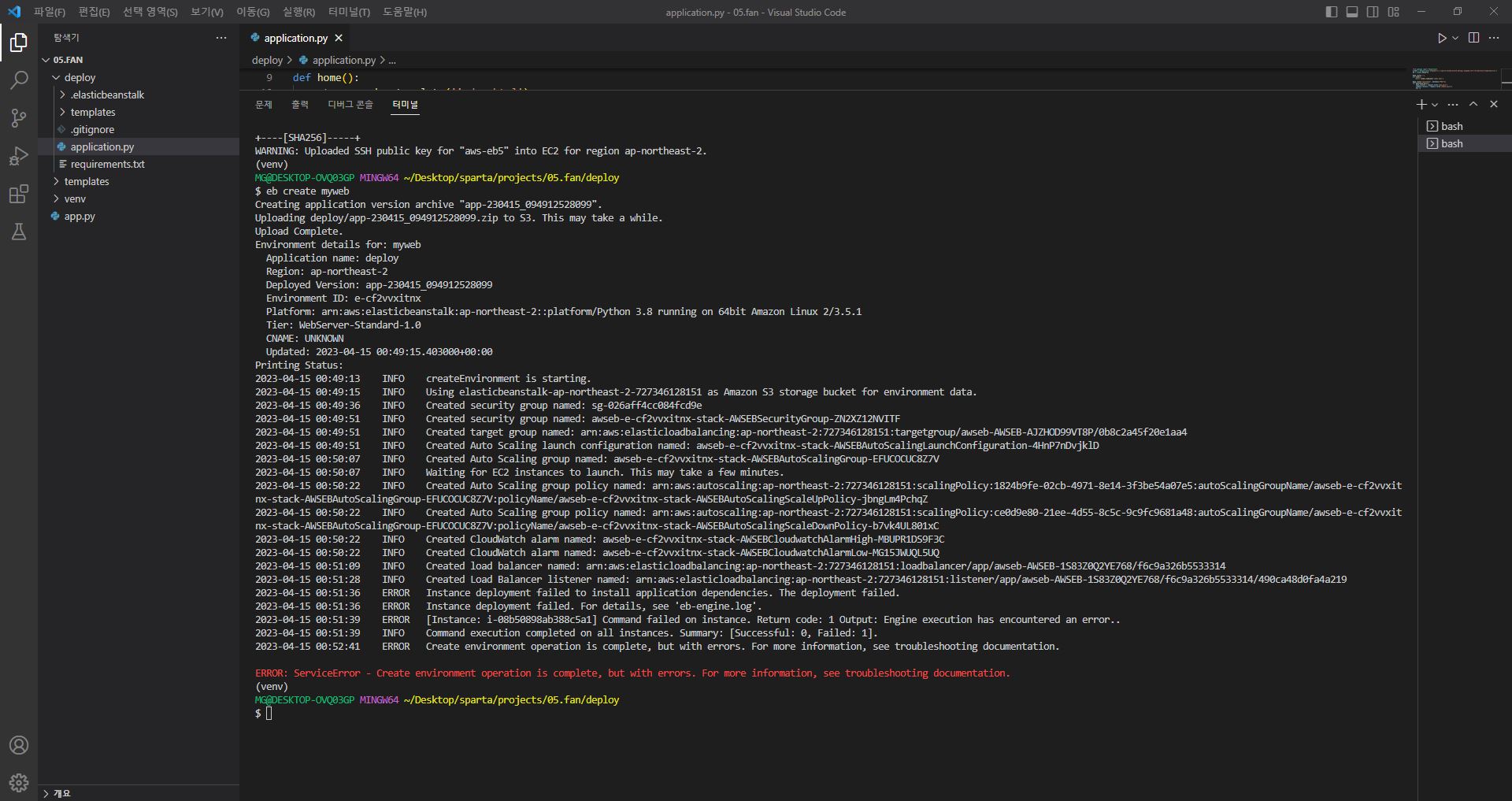This screenshot has width=1512, height=801.
Task: Maximize the terminal panel size
Action: pos(1473,104)
